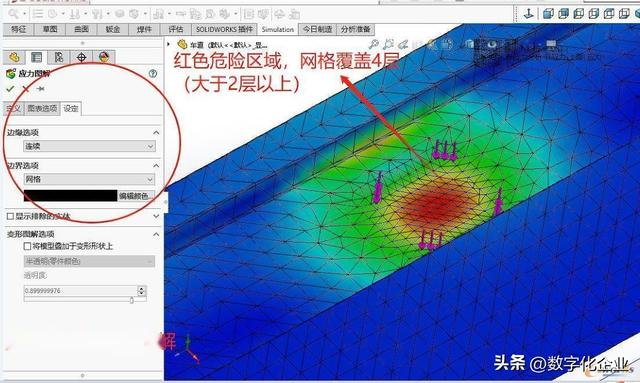Open the 设定 tab of stress plot
Screen dimensions: 640x383
click(x=71, y=109)
